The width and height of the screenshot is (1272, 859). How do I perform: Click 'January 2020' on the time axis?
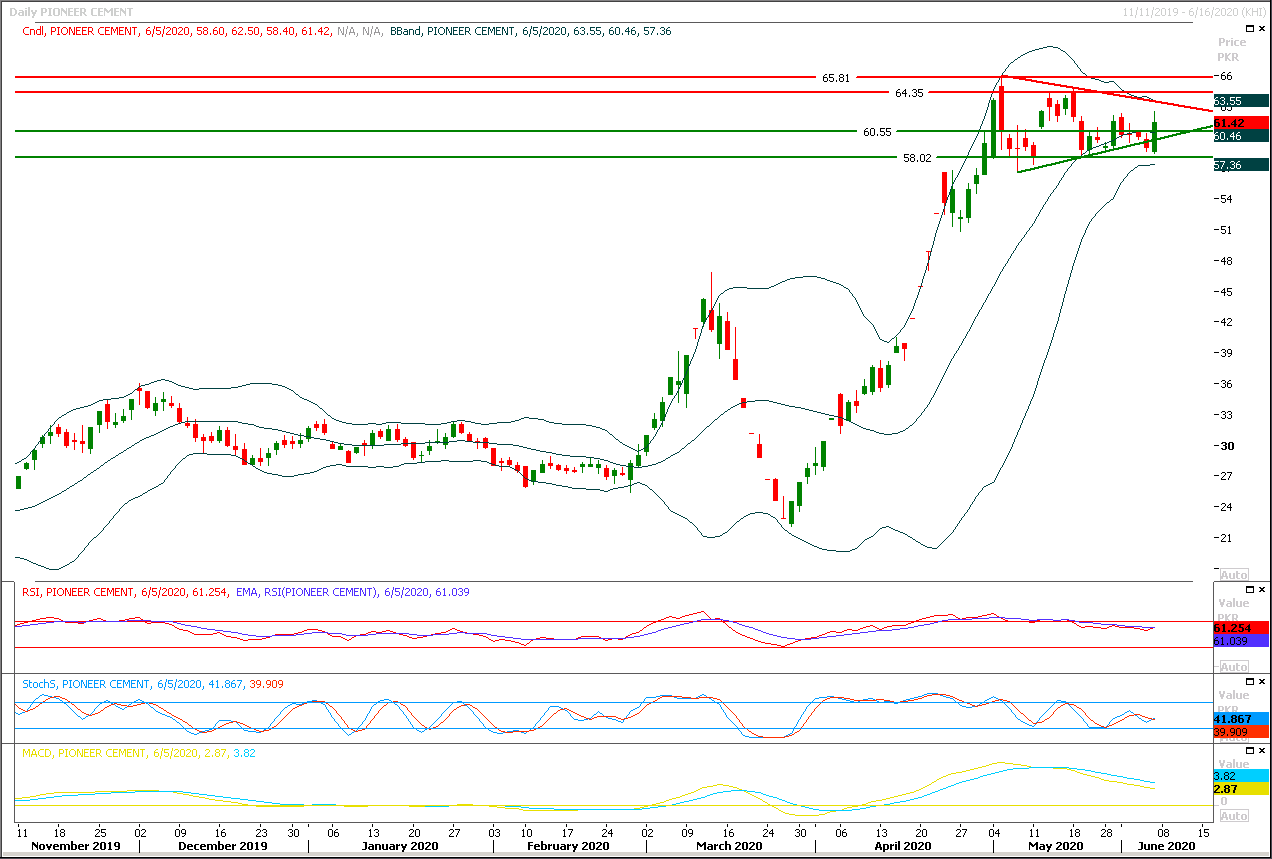pyautogui.click(x=398, y=846)
